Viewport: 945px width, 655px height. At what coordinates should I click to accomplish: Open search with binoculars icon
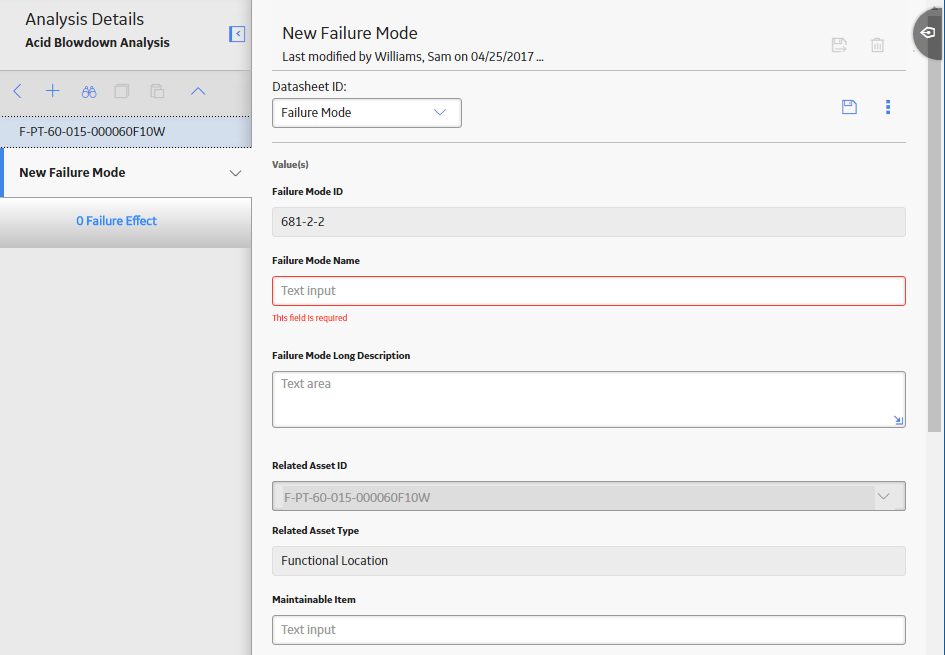89,92
